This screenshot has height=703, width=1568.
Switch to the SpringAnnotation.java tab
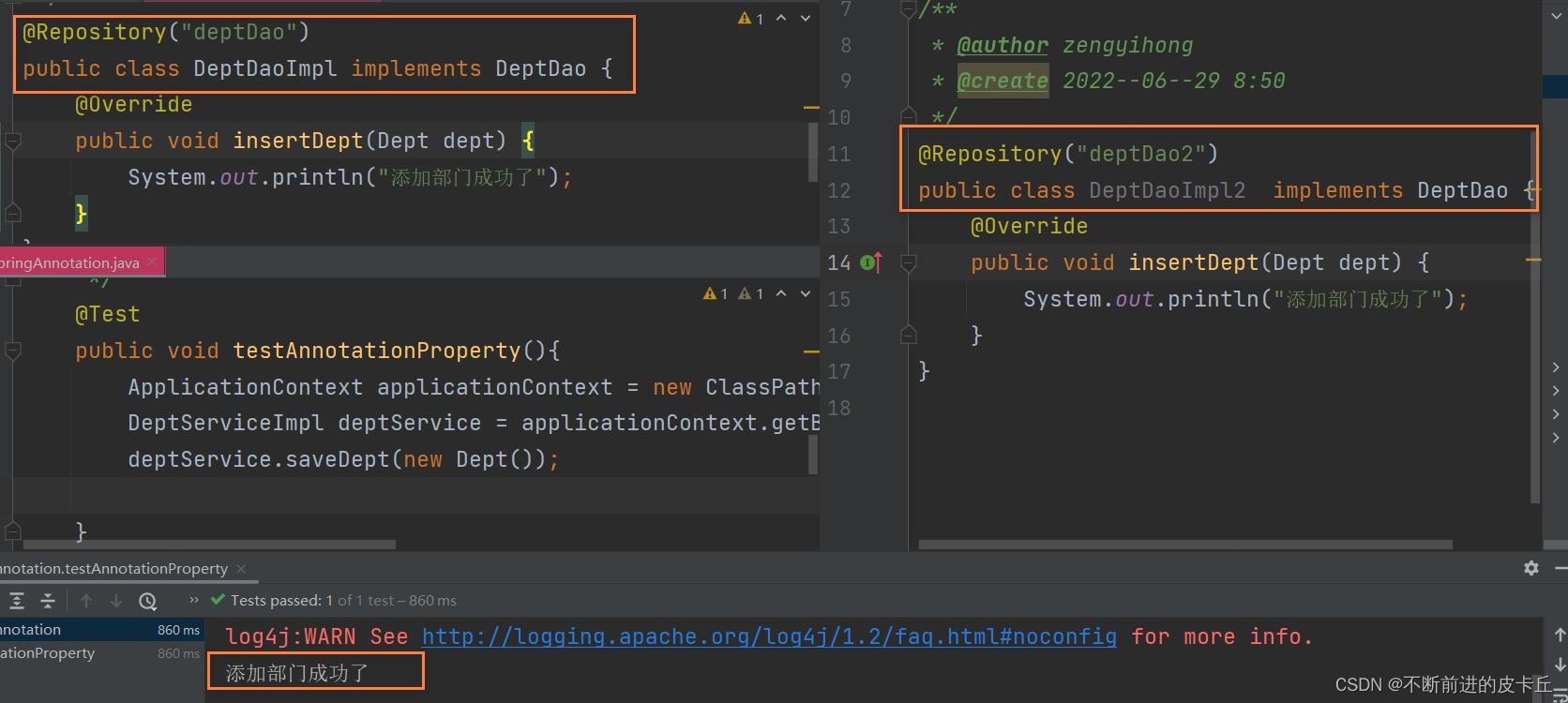click(70, 262)
